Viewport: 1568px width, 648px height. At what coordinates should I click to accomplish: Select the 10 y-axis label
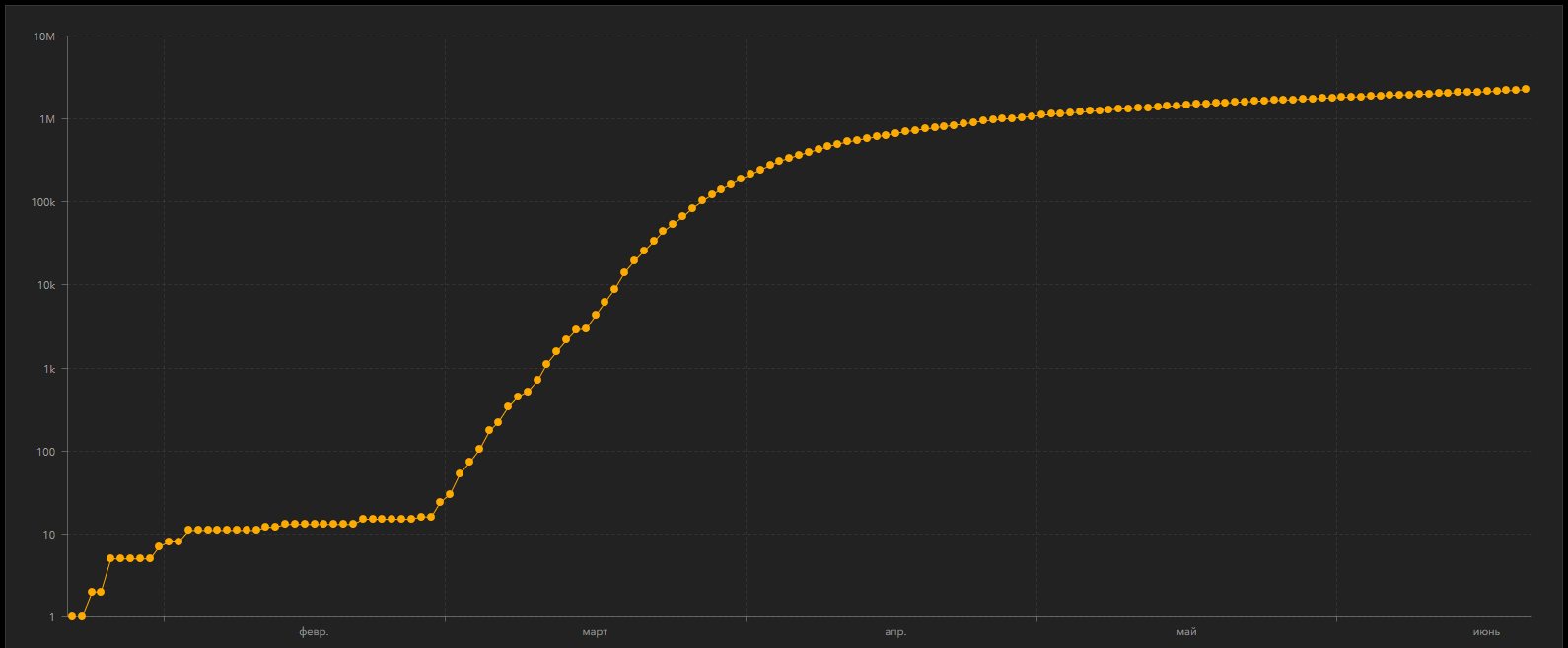[x=49, y=535]
